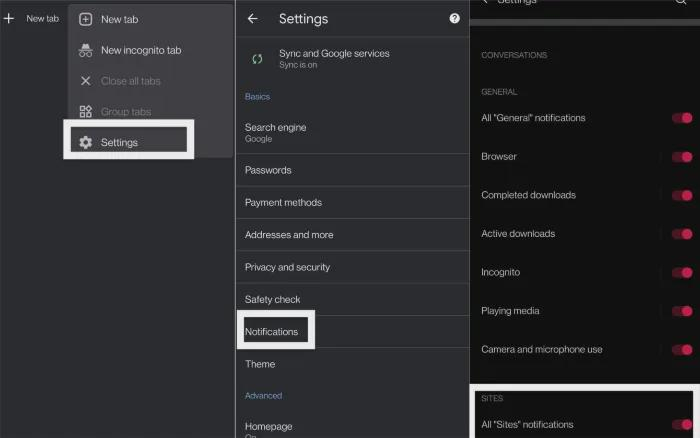Click the incognito hat icon
Viewport: 700px width, 438px height.
[x=86, y=50]
